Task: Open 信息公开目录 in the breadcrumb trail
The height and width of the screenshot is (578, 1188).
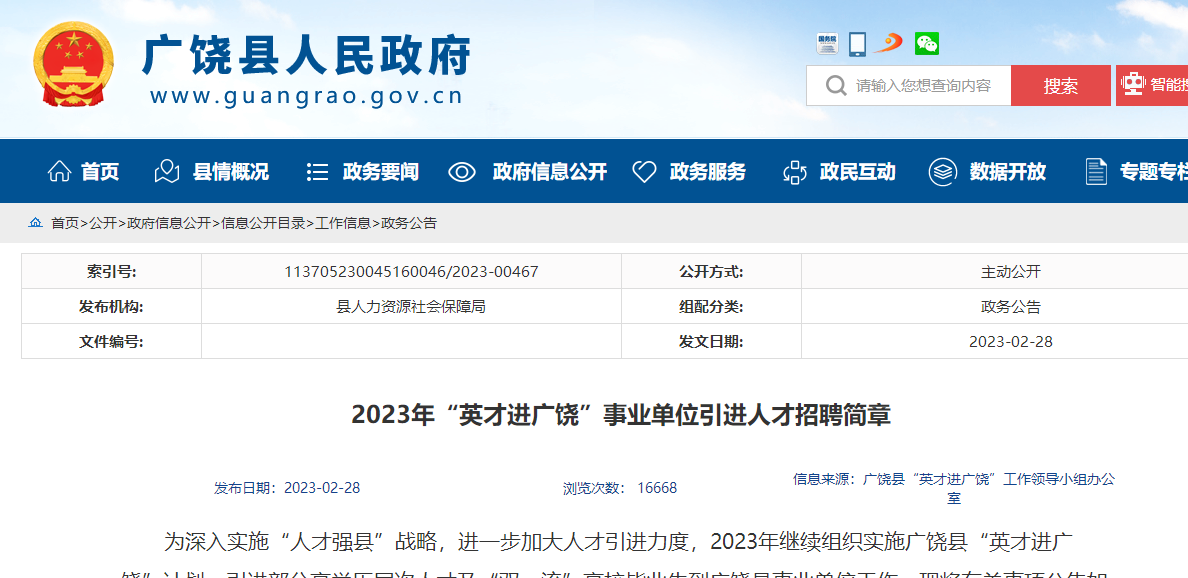Action: (263, 223)
